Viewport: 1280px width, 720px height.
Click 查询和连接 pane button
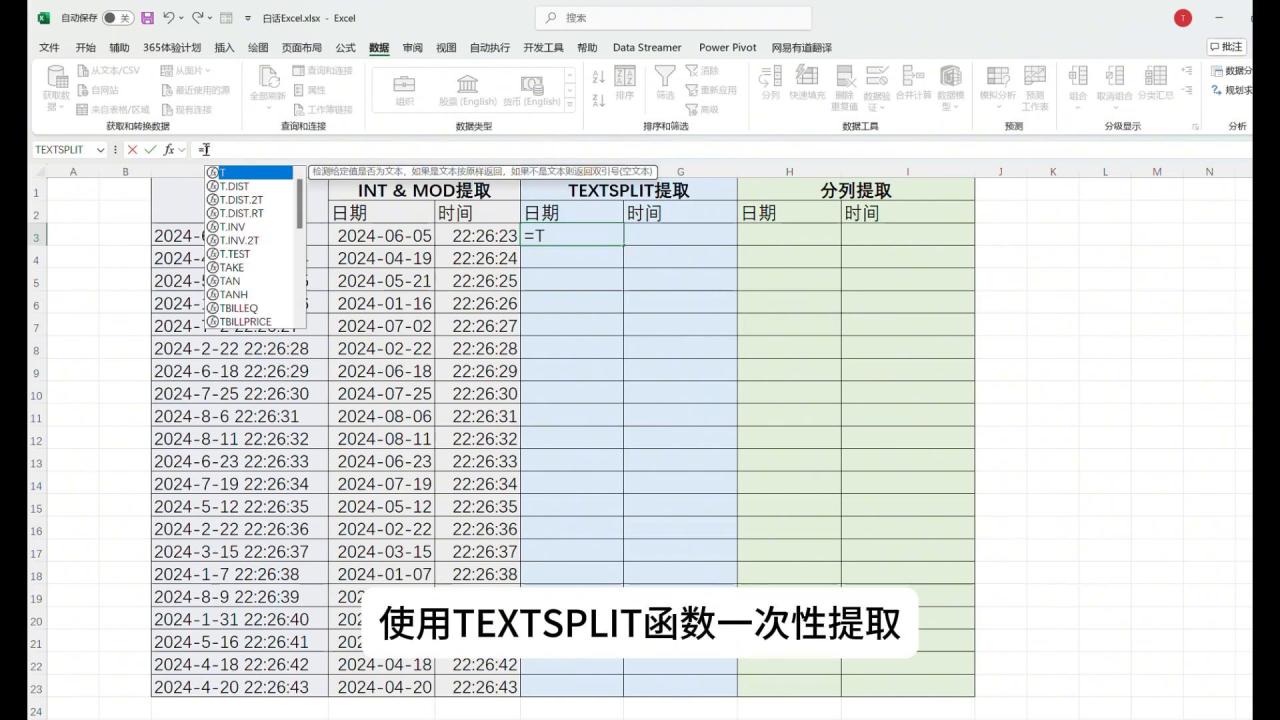[x=322, y=71]
